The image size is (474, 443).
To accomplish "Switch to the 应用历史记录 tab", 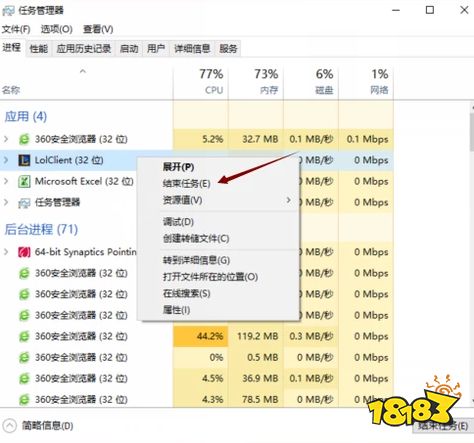I will pyautogui.click(x=84, y=49).
